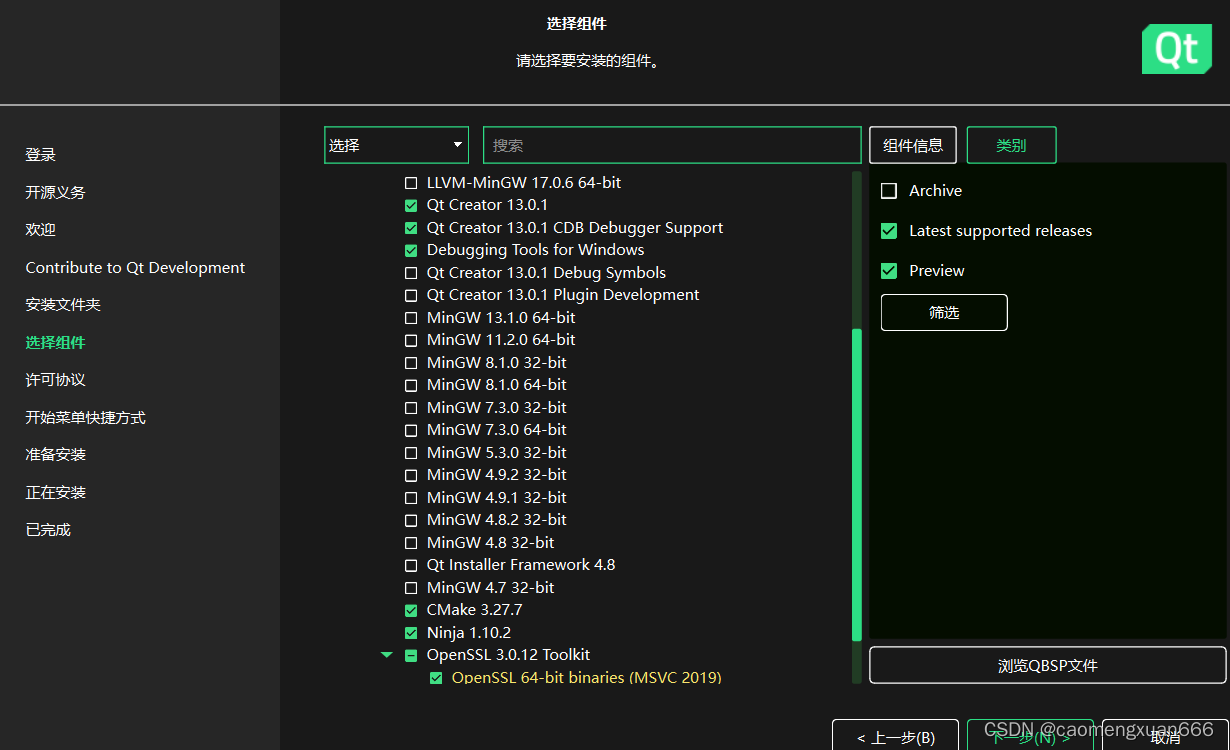Check the MinGW 7.3.0 64-bit checkbox

click(411, 431)
